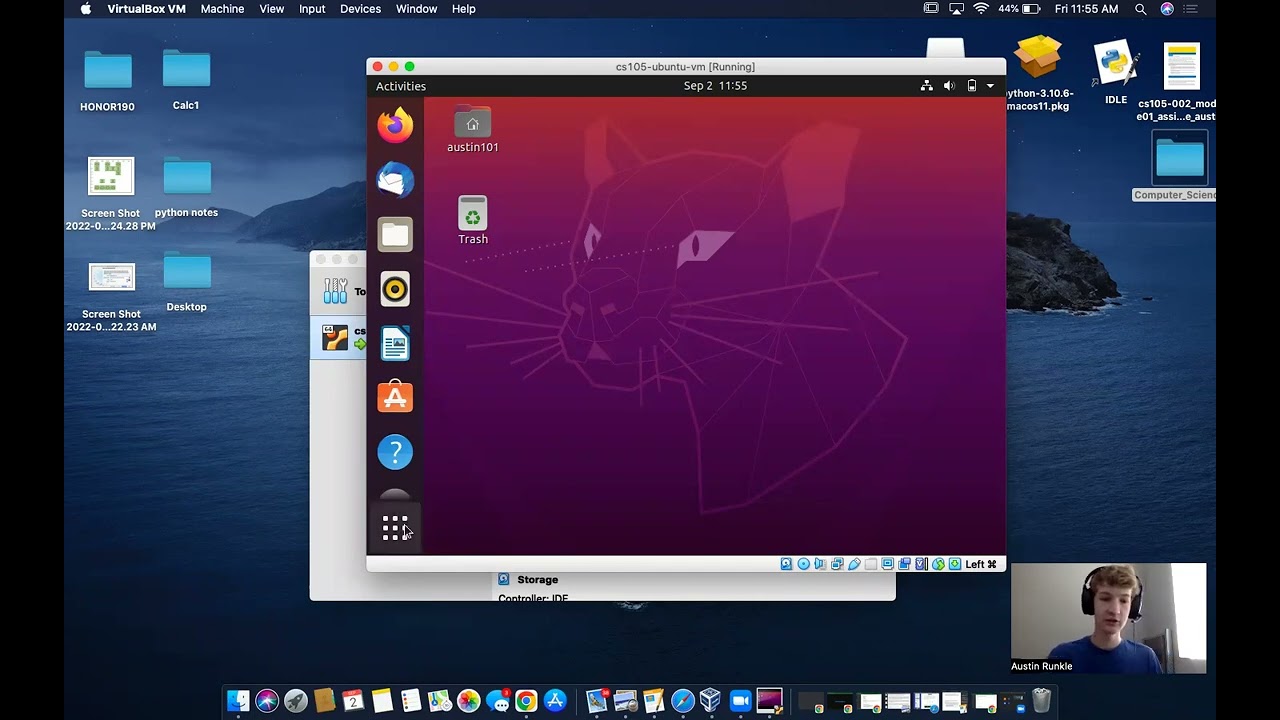Click the hard disk activity indicator
The image size is (1280, 720).
pos(787,564)
